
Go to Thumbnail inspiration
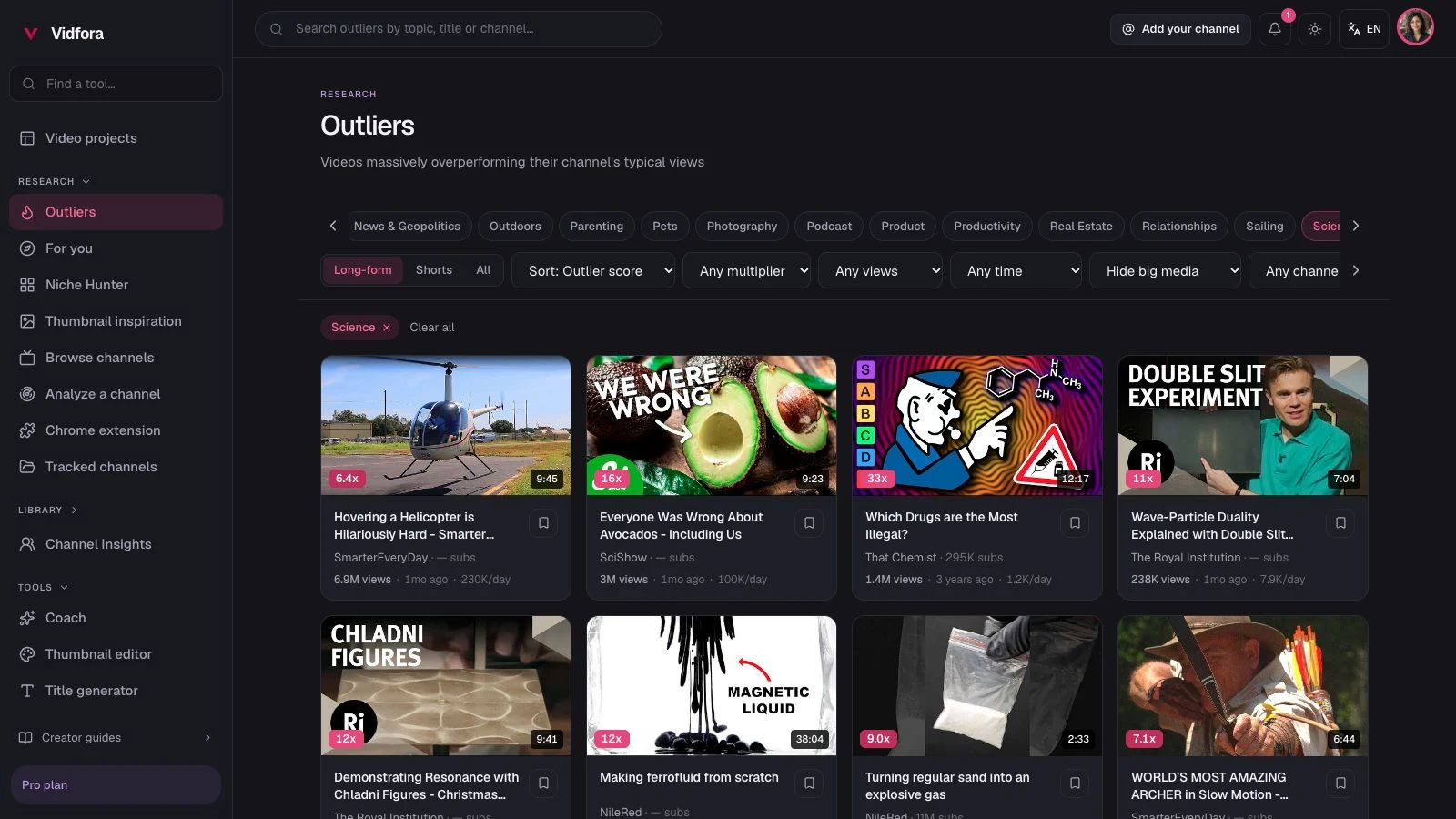click(x=116, y=321)
